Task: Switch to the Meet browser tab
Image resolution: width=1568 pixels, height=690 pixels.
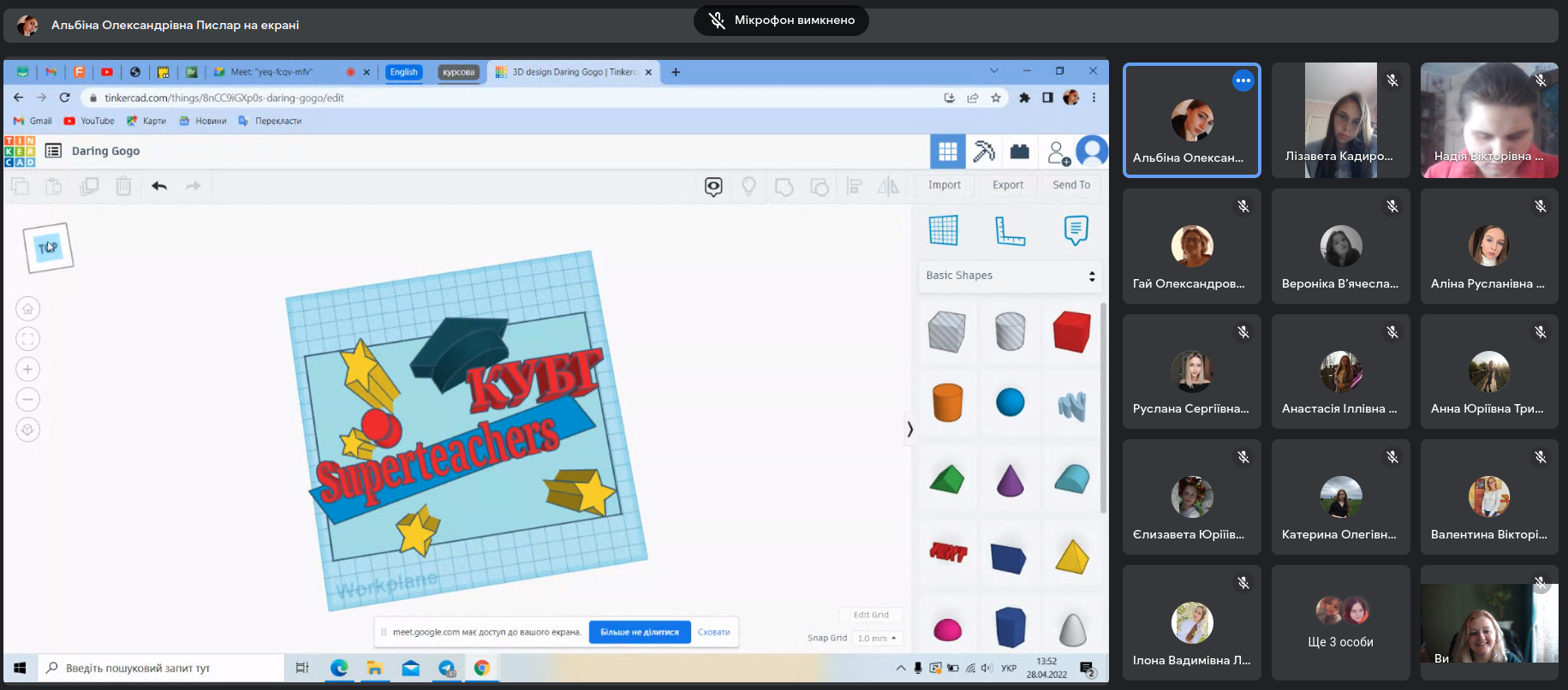Action: click(x=271, y=72)
